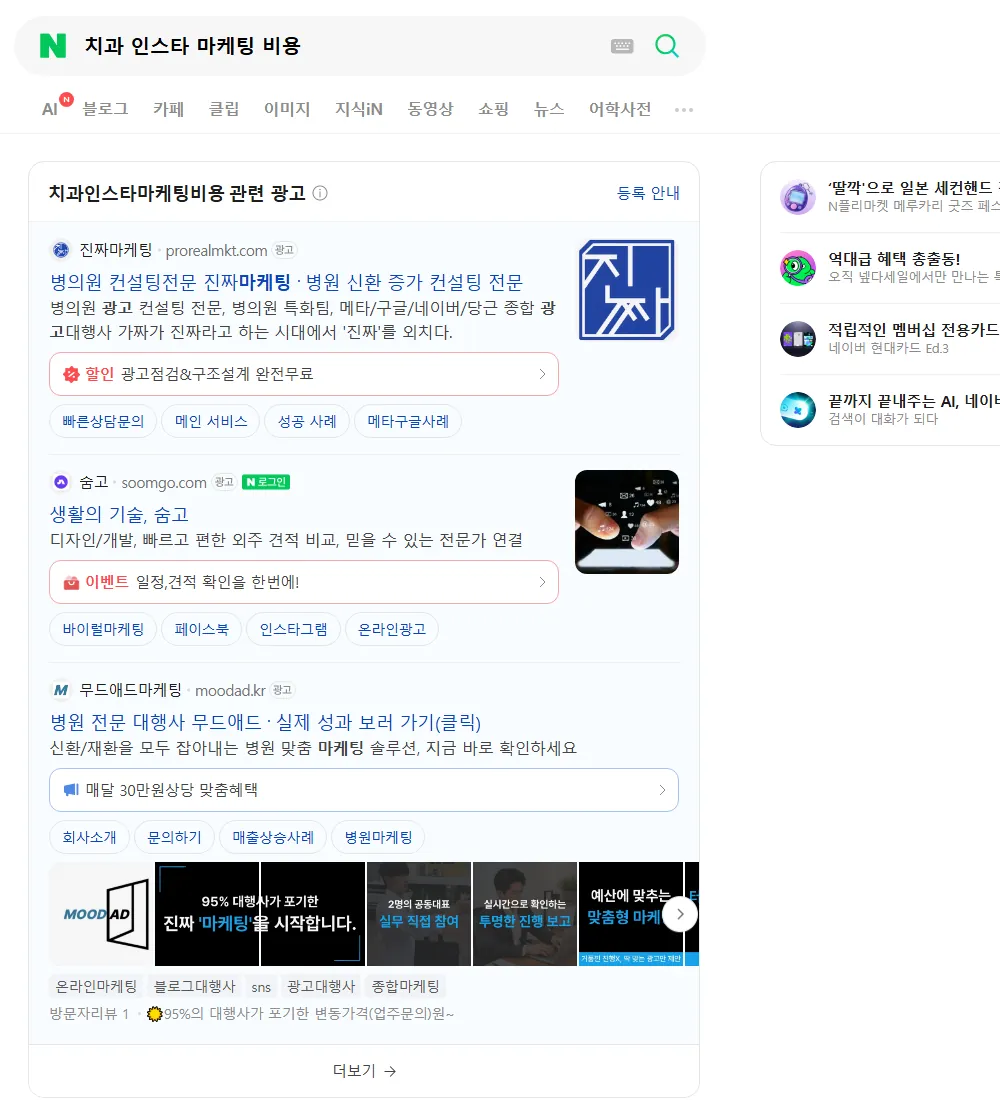1000x1100 pixels.
Task: Click the green Naver N logo
Action: pos(53,46)
